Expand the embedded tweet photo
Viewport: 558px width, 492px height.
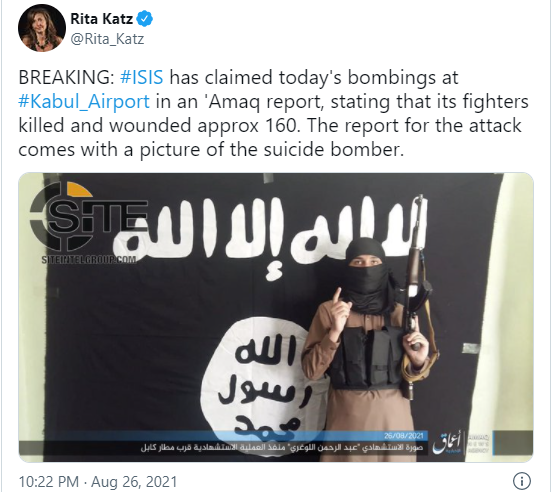(276, 317)
